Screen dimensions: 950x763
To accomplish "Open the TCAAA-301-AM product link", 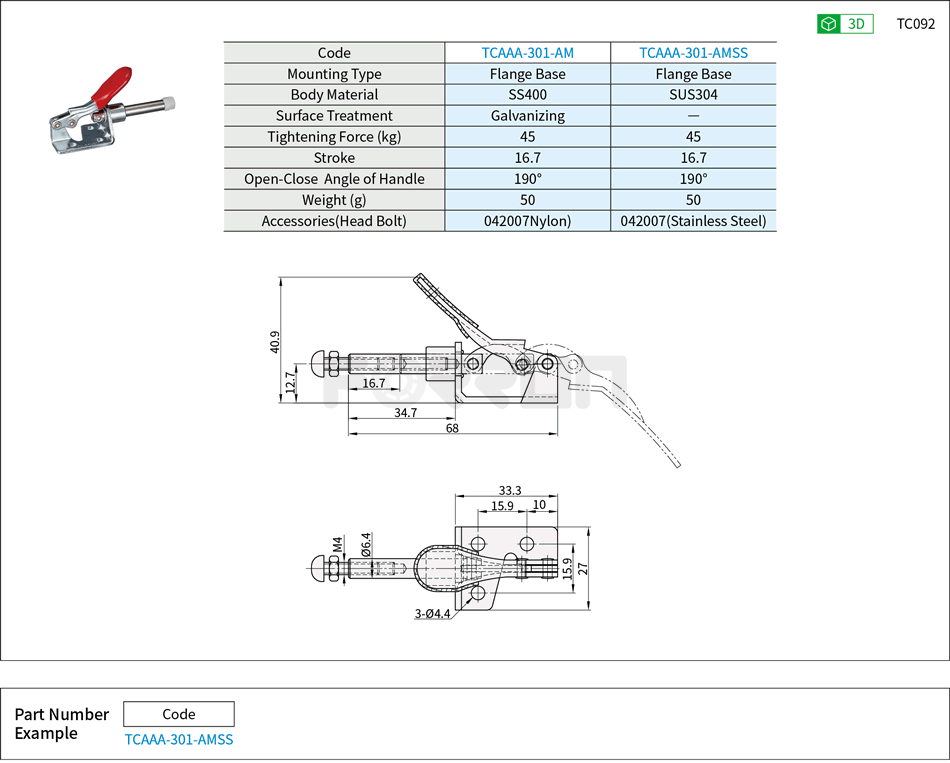I will [x=528, y=52].
